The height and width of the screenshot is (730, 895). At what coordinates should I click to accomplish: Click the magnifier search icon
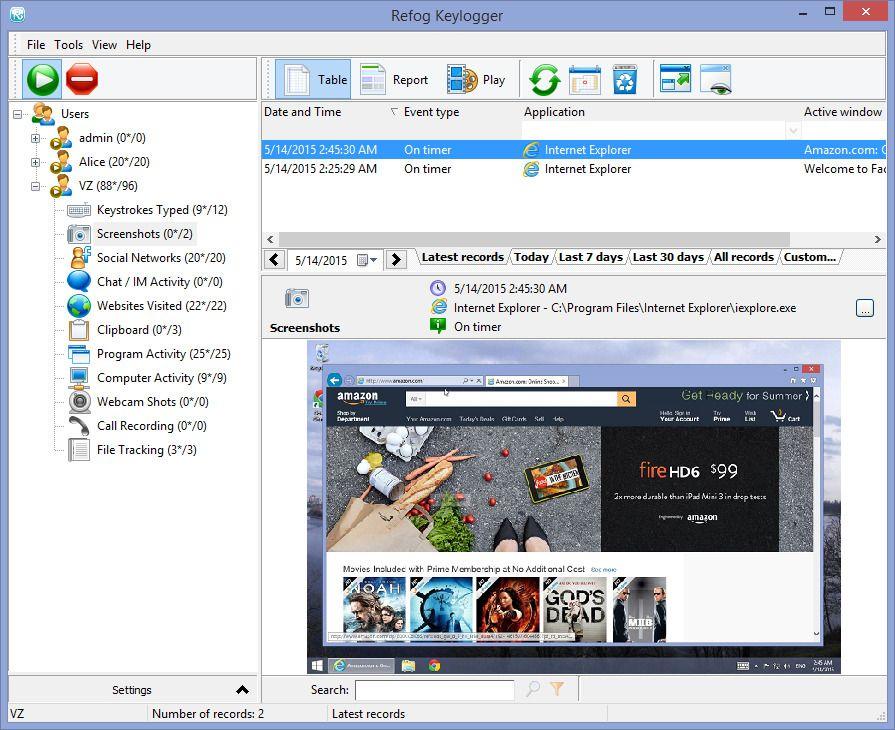533,689
